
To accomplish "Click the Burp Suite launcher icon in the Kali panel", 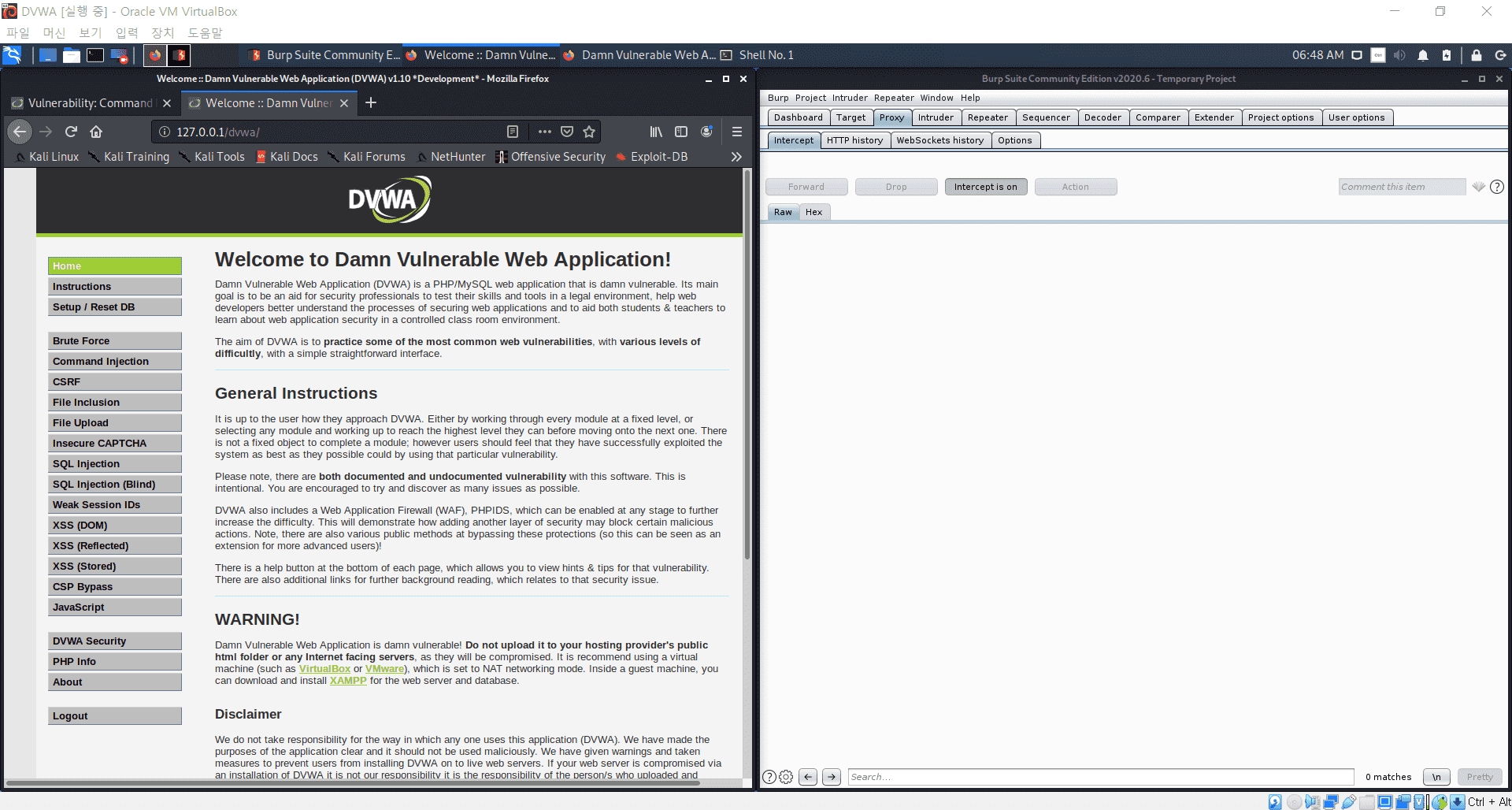I will pyautogui.click(x=180, y=55).
